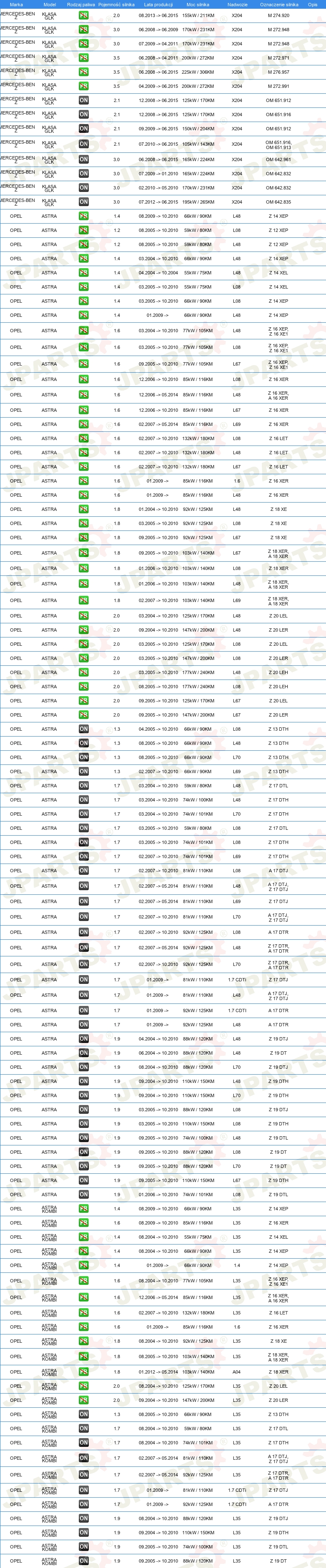The width and height of the screenshot is (326, 1568).
Task: Click petrol icon in Mercedes M 276.957 row
Action: pos(83,72)
